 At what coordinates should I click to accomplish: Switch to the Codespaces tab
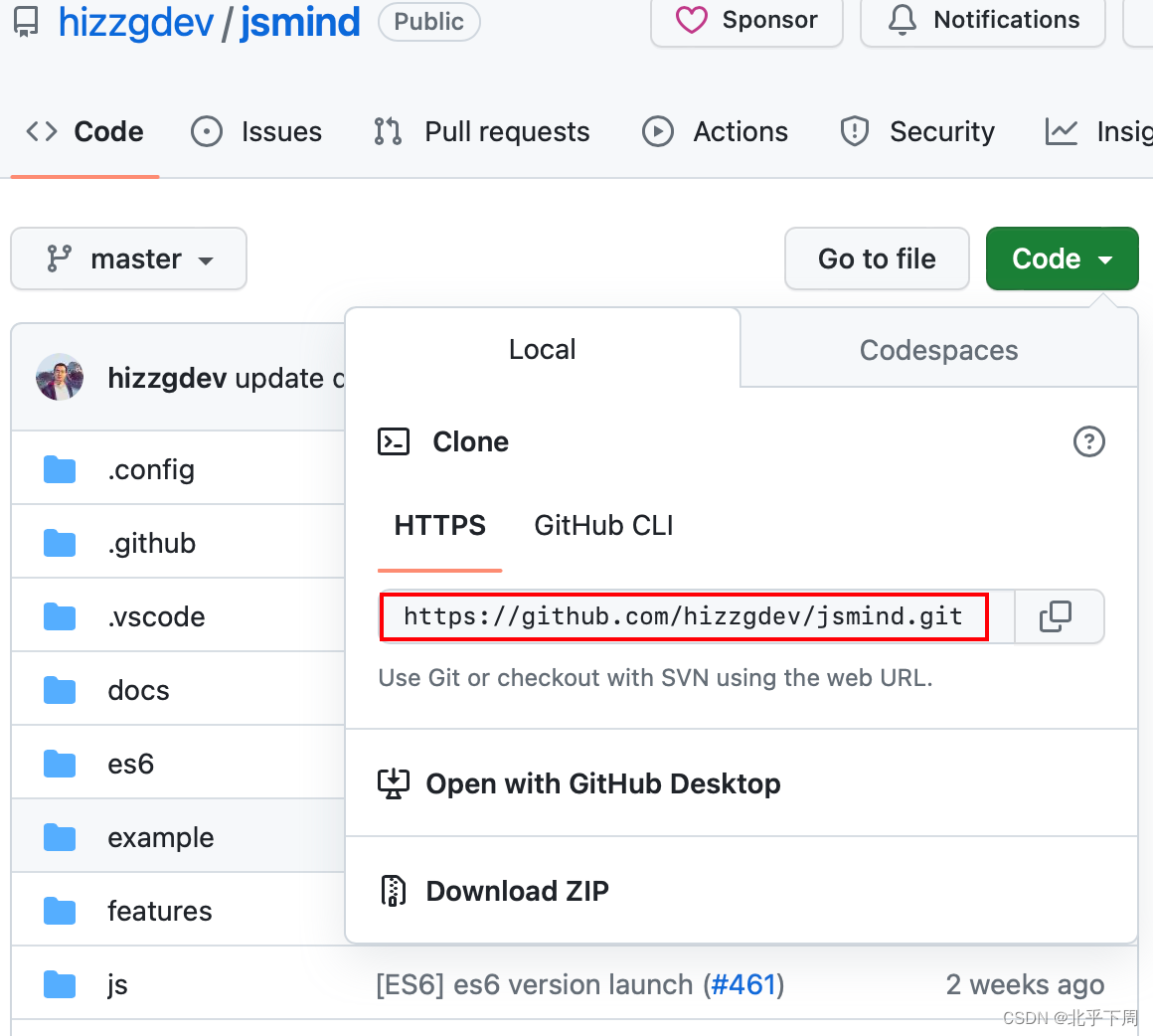click(x=939, y=350)
